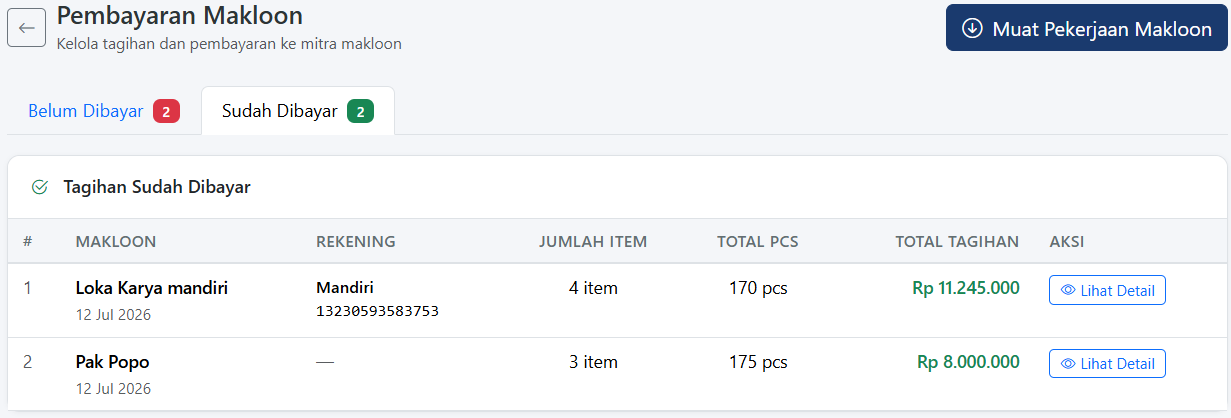
Task: Click the MAKLOON column header
Action: (x=116, y=241)
